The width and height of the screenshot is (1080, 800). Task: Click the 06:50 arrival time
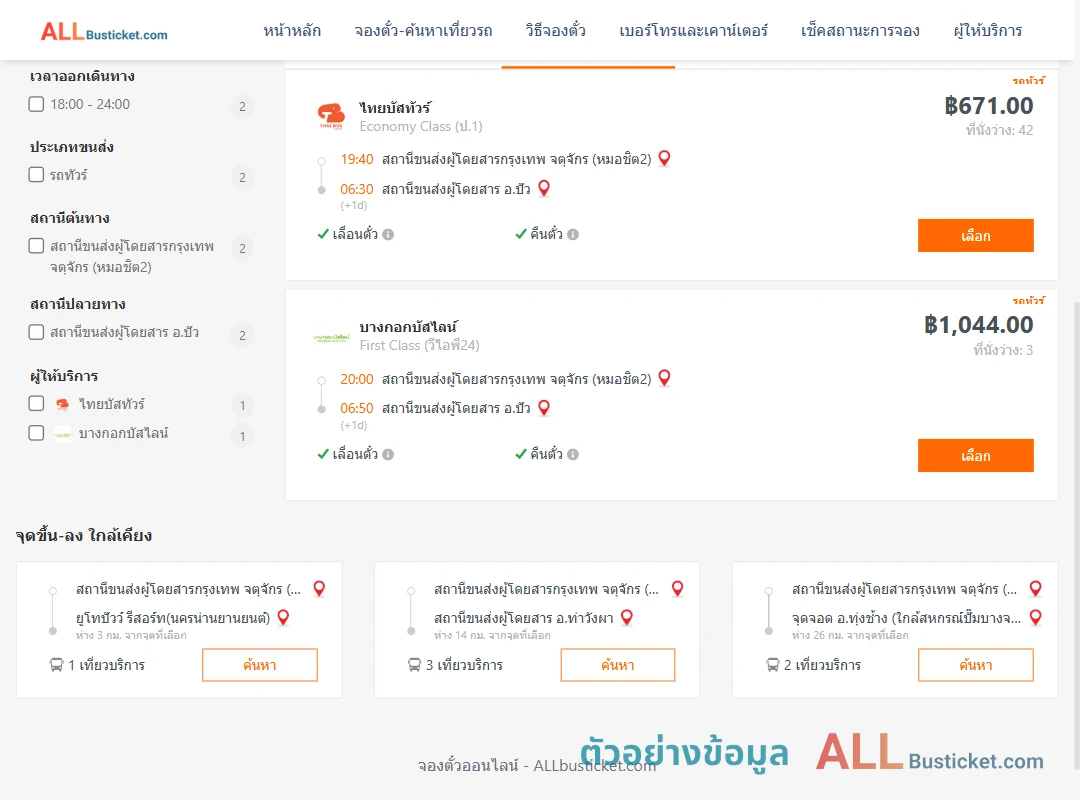(357, 408)
